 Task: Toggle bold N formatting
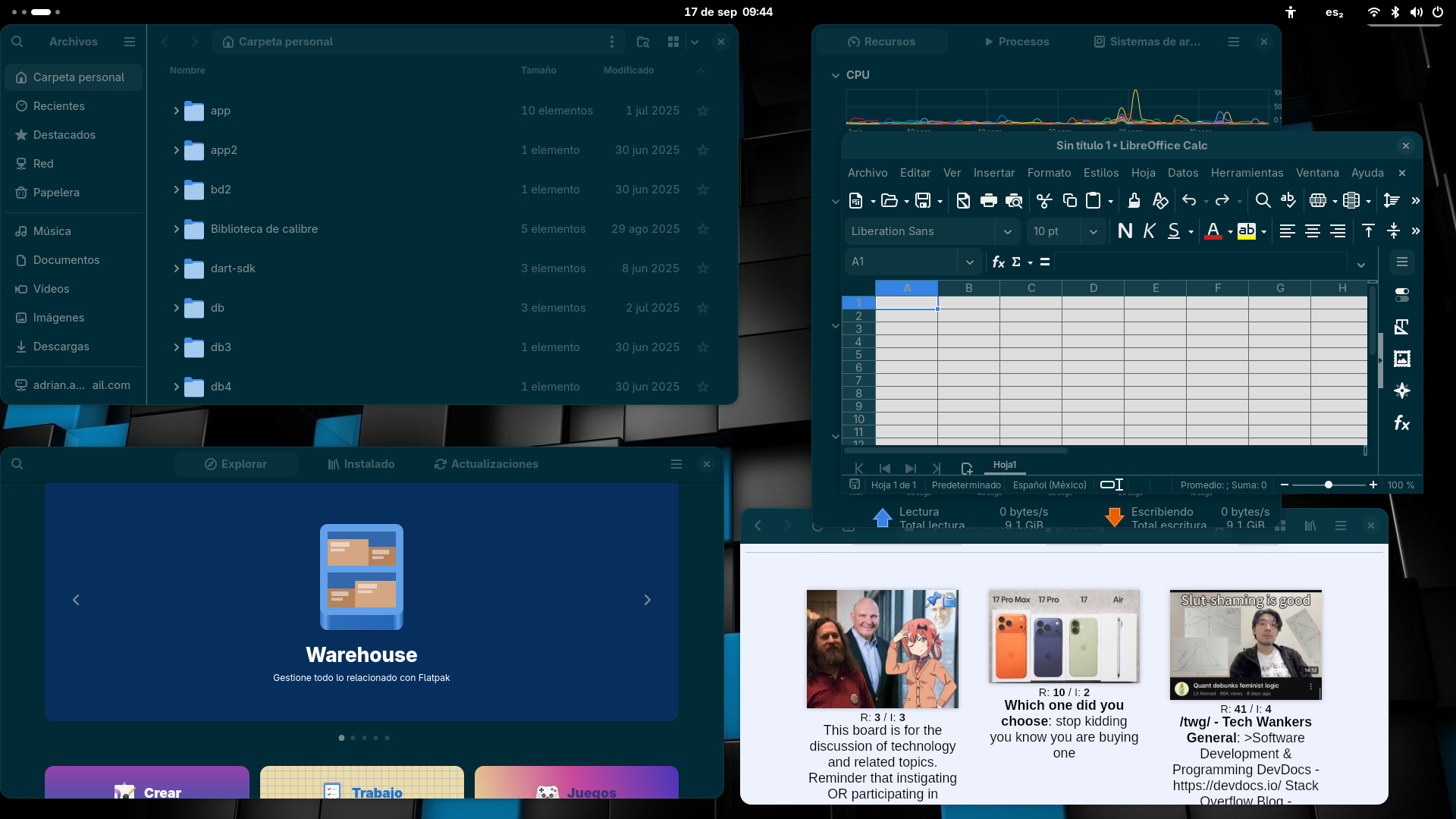(x=1125, y=231)
